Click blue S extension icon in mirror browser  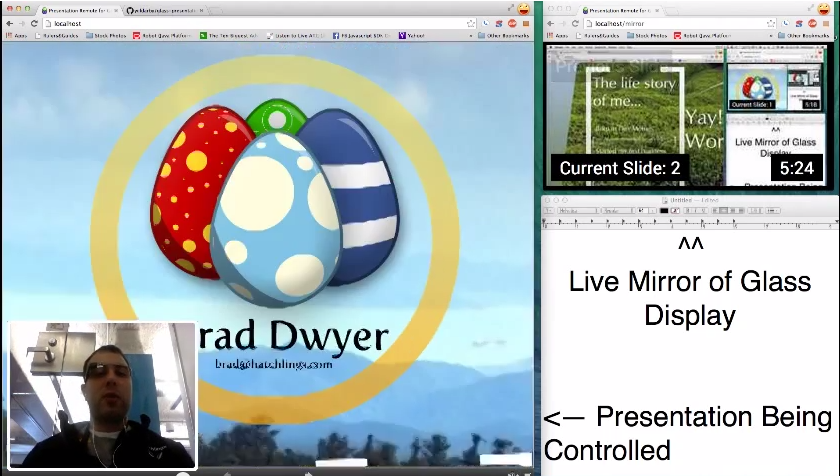[799, 24]
